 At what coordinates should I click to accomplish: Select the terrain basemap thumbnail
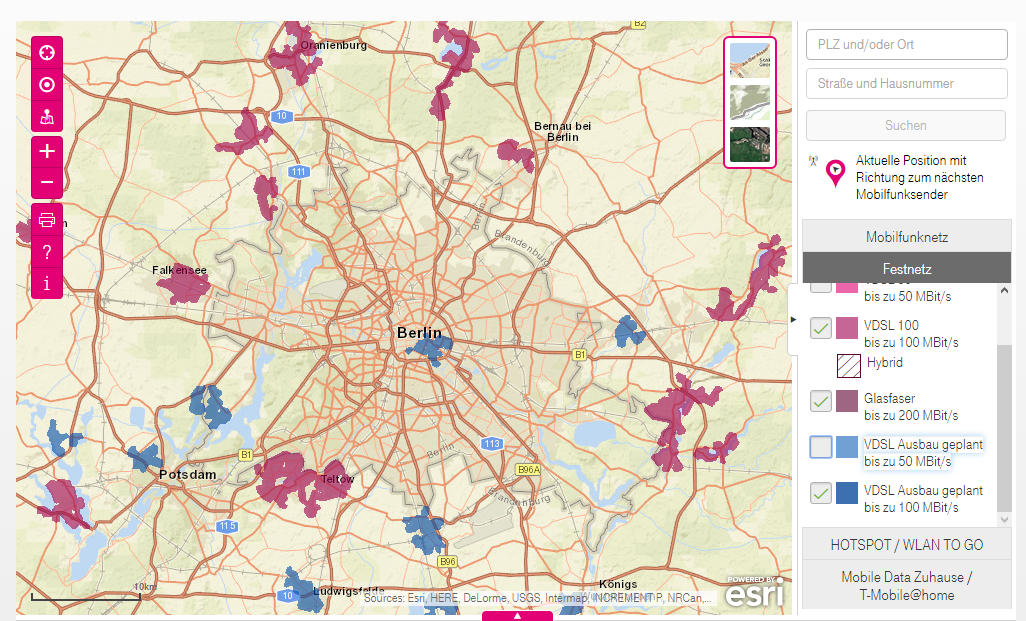coord(750,103)
